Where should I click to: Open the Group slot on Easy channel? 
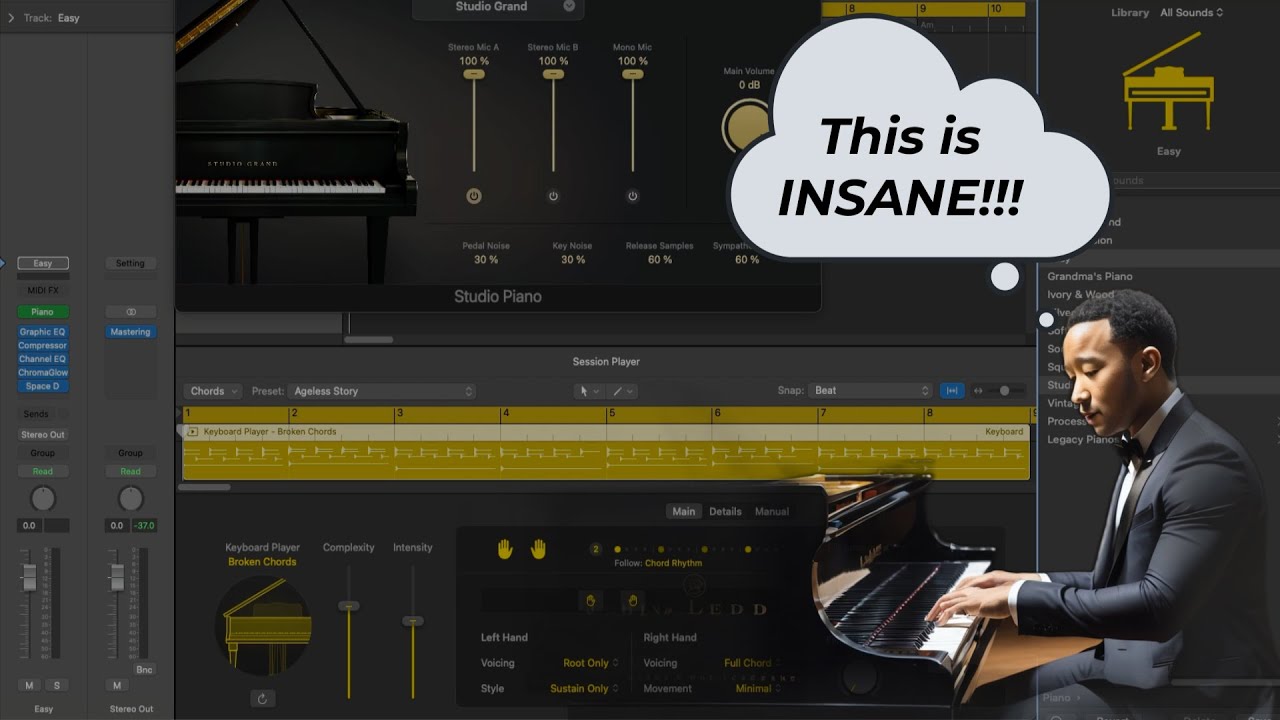tap(43, 453)
